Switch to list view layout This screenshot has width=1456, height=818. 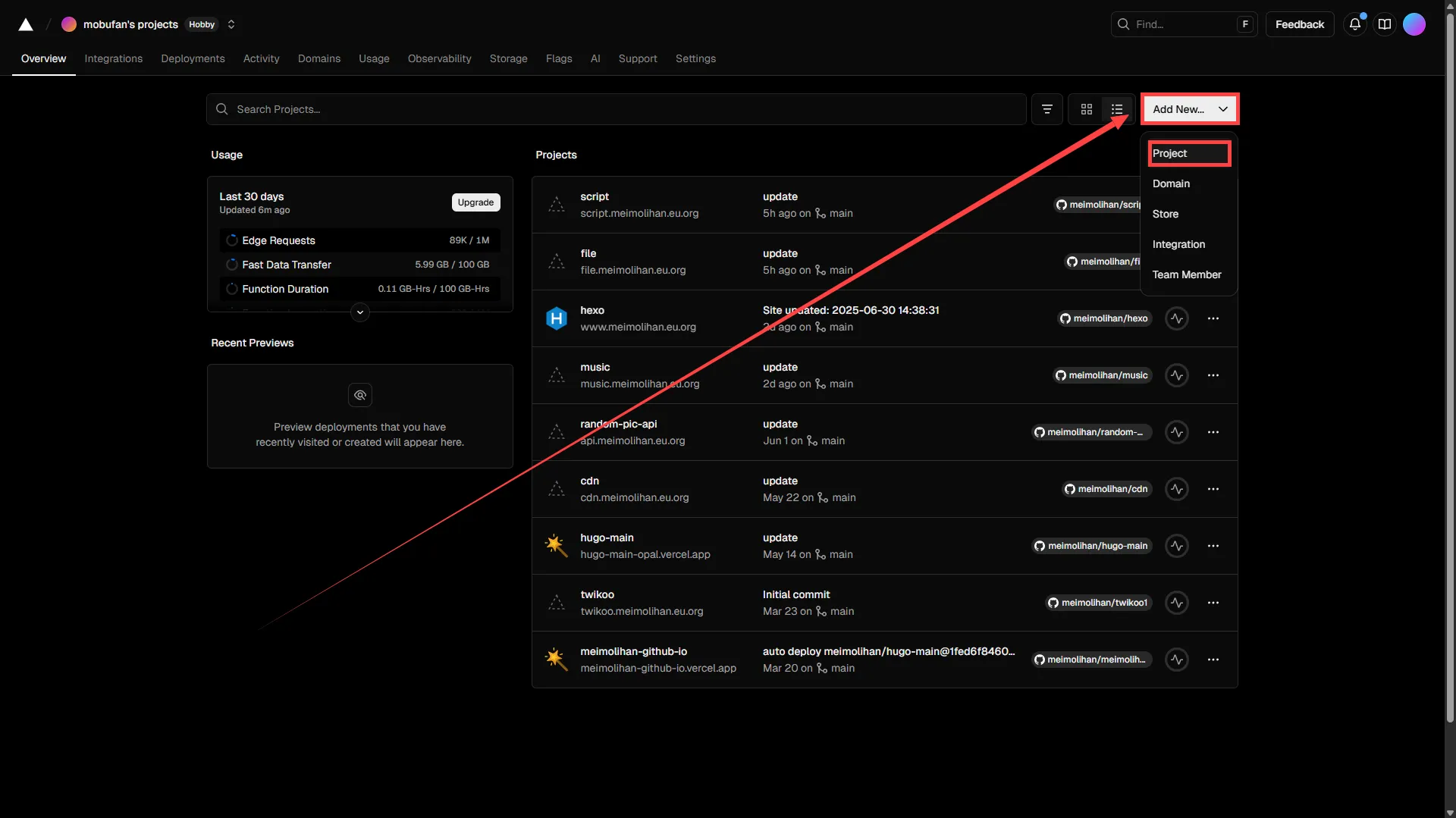[1117, 109]
